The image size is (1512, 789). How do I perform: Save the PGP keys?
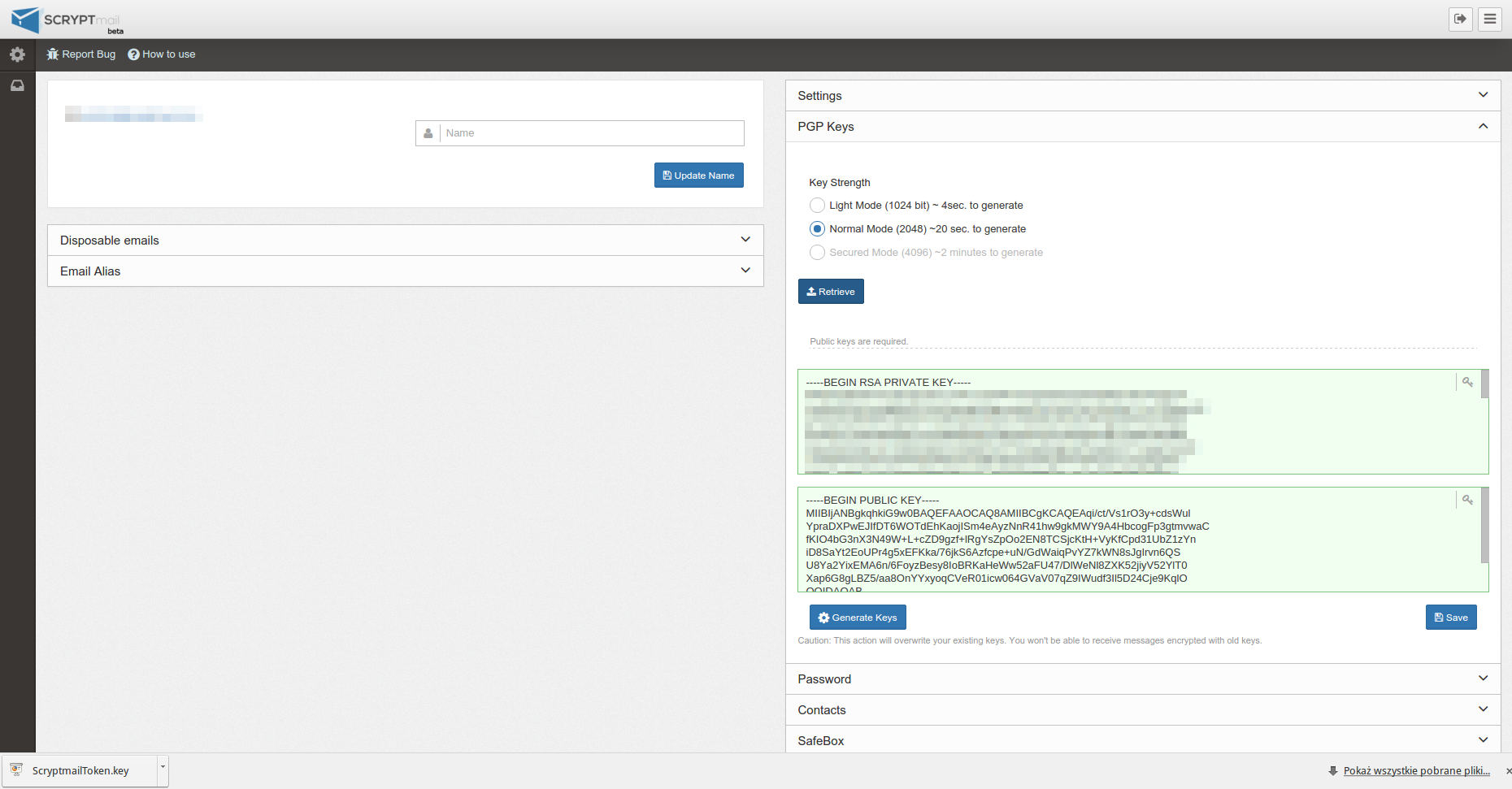[x=1451, y=618]
